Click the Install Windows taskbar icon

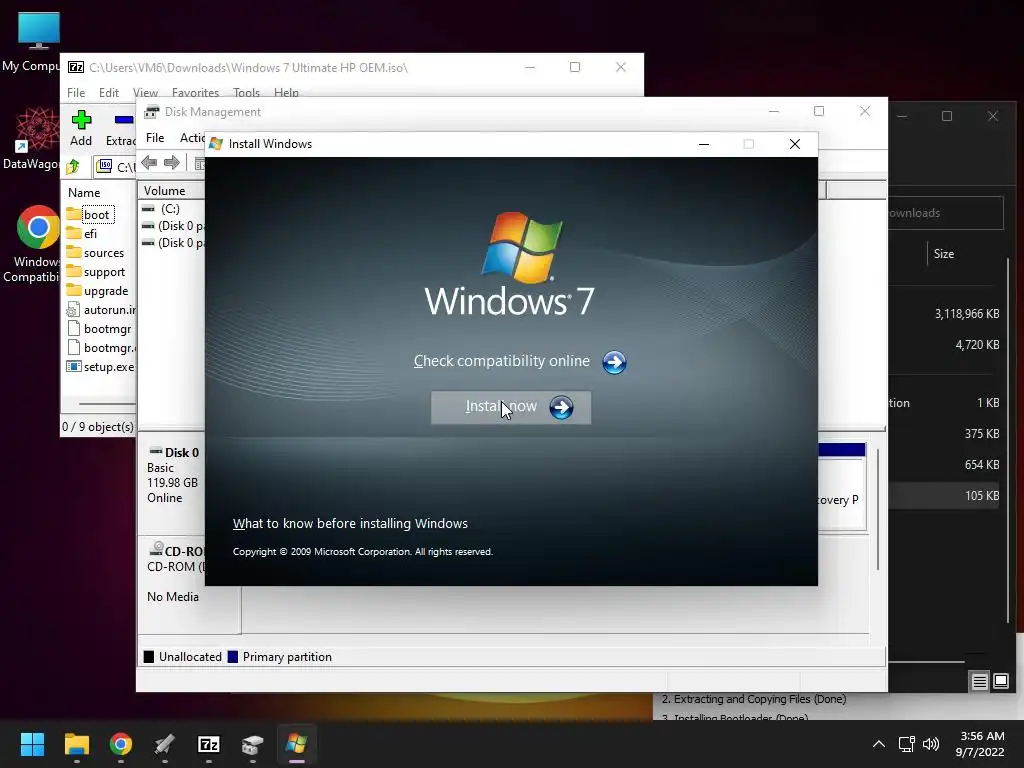click(296, 744)
